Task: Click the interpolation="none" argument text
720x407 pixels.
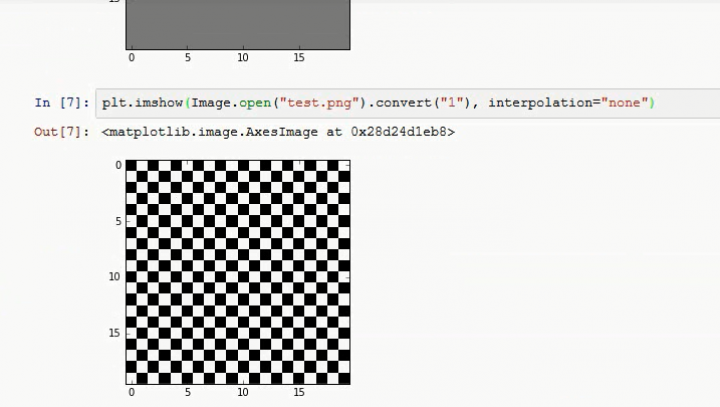Action: click(x=568, y=102)
